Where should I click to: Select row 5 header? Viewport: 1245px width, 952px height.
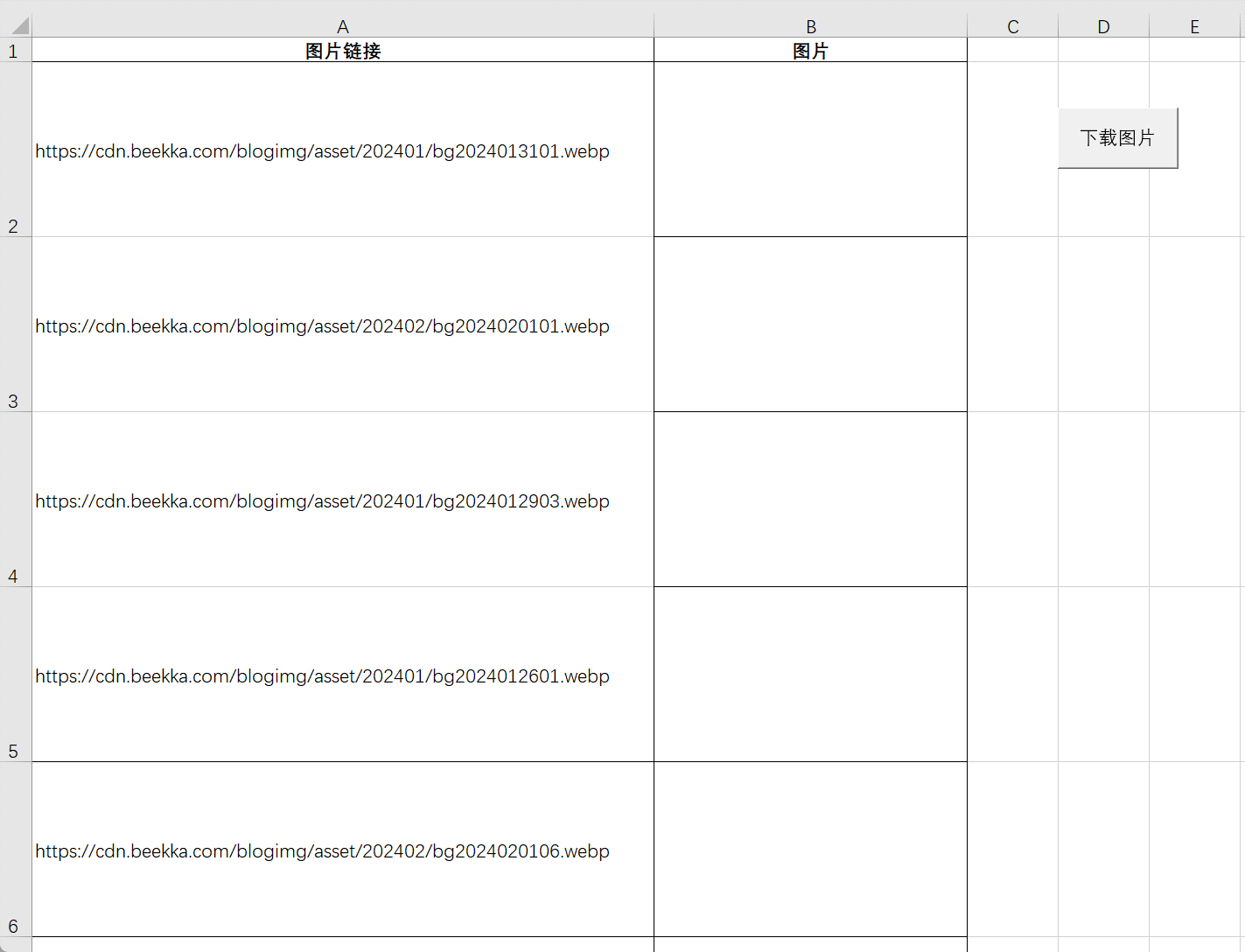coord(16,675)
